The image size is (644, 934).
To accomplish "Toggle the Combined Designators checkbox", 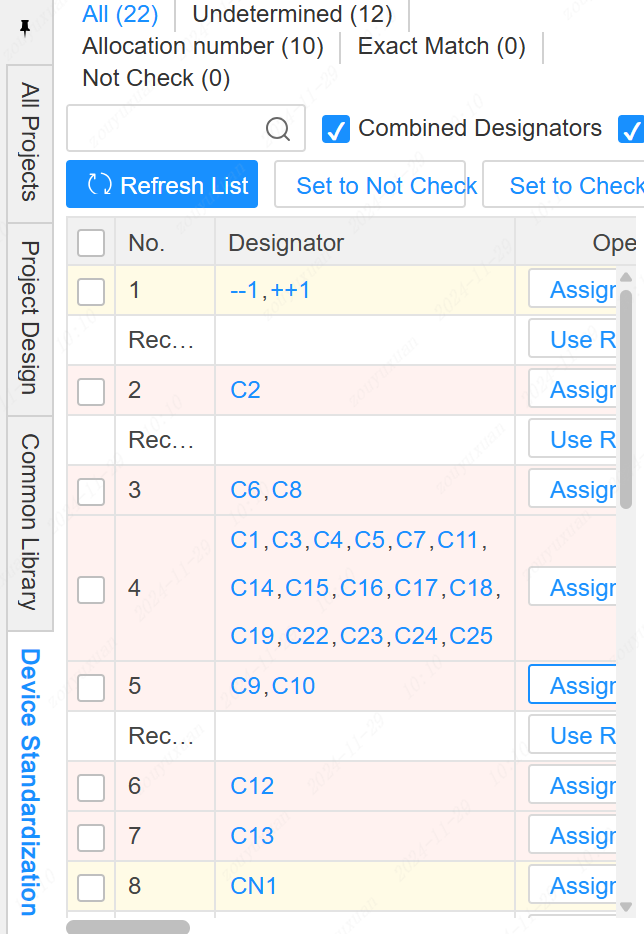I will click(x=336, y=129).
